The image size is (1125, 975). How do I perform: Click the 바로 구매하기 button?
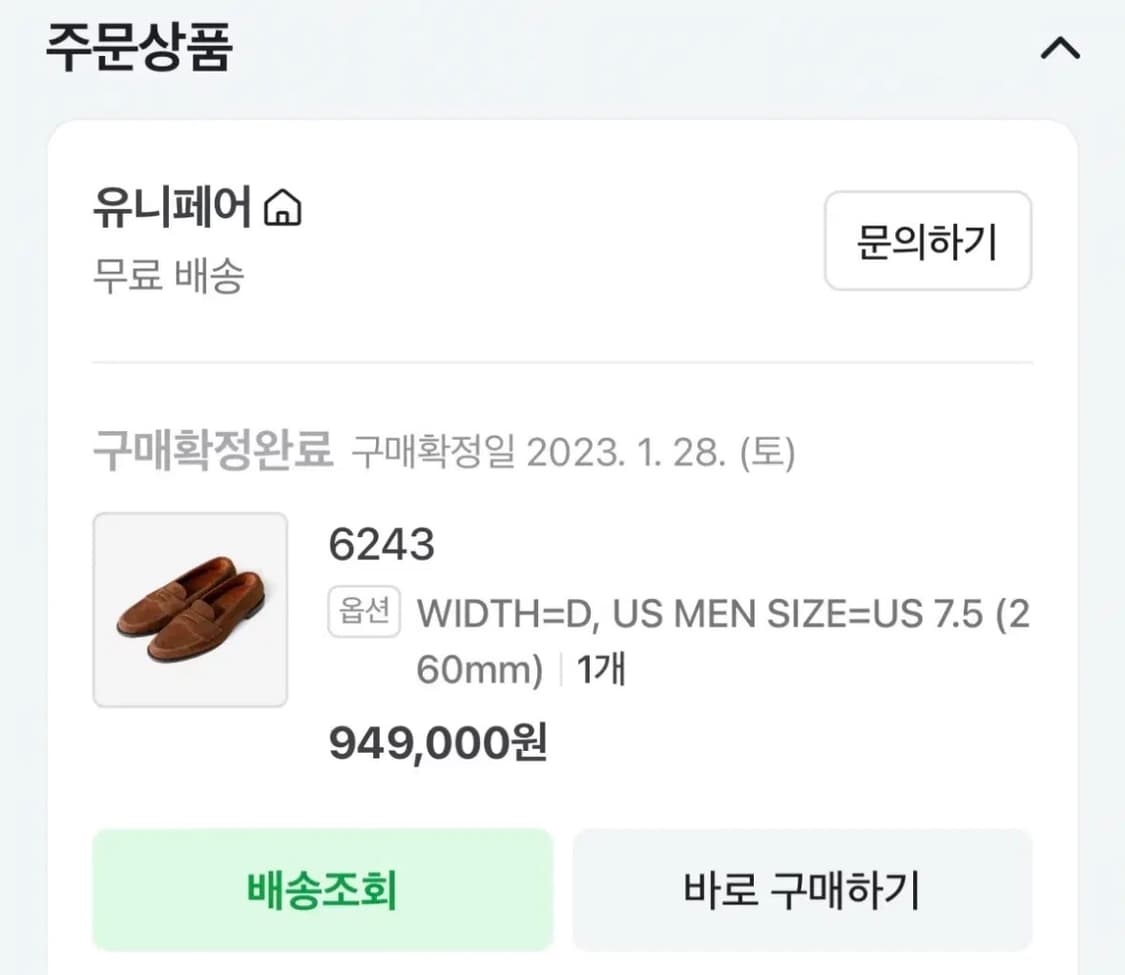(x=802, y=889)
